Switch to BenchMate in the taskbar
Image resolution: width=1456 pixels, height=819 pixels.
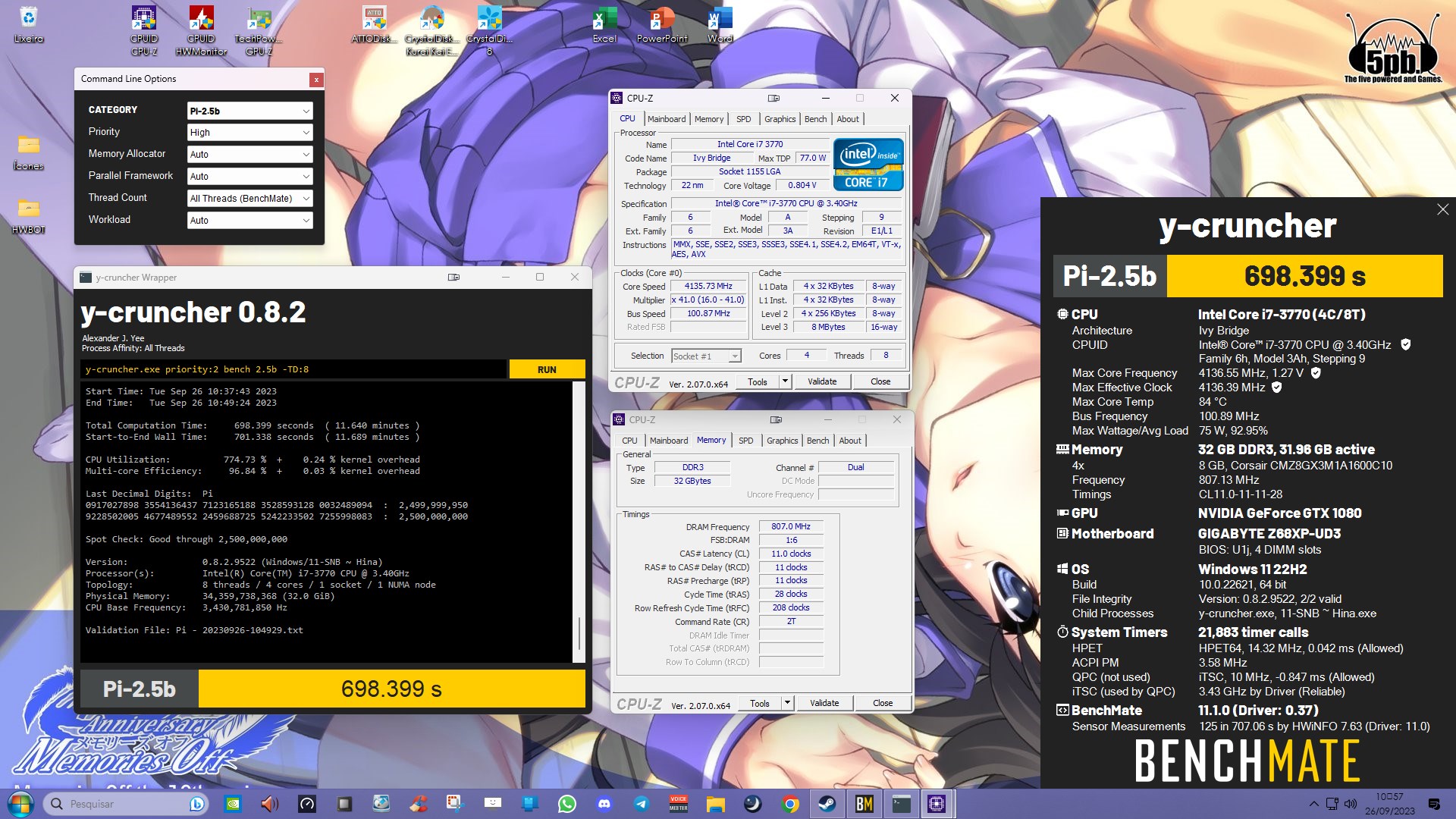pos(864,804)
